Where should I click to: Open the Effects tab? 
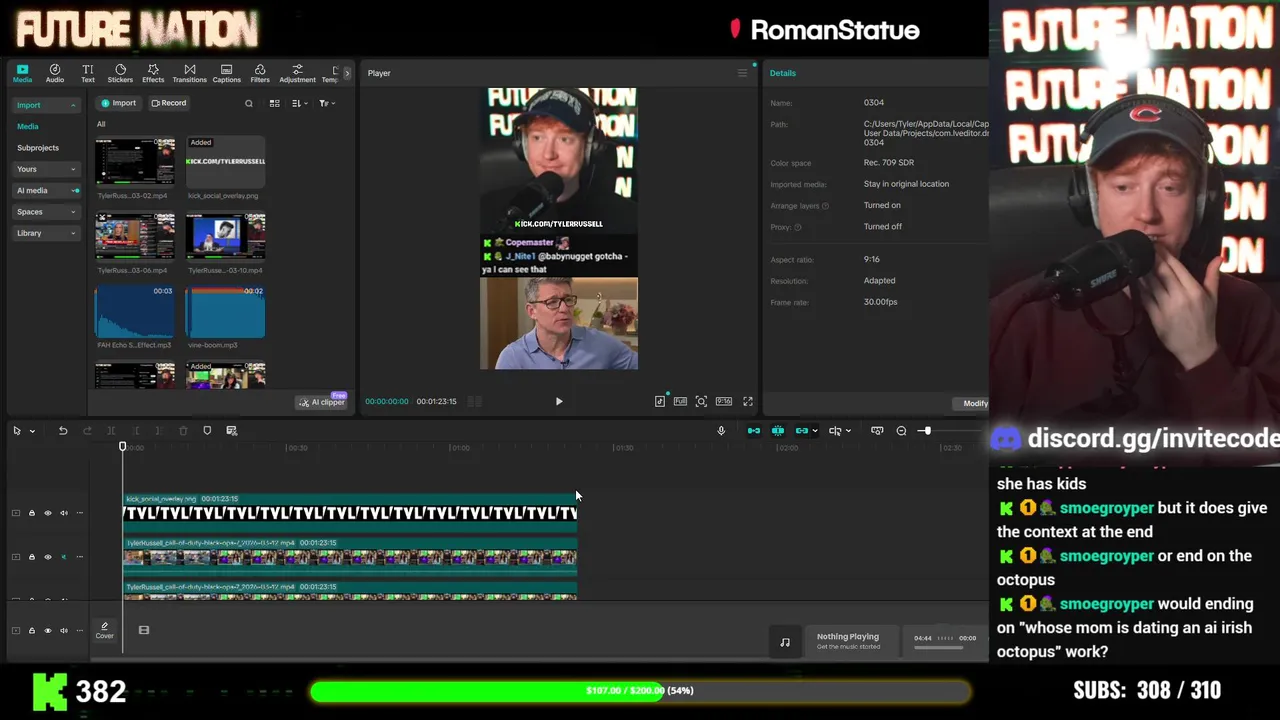pyautogui.click(x=153, y=73)
